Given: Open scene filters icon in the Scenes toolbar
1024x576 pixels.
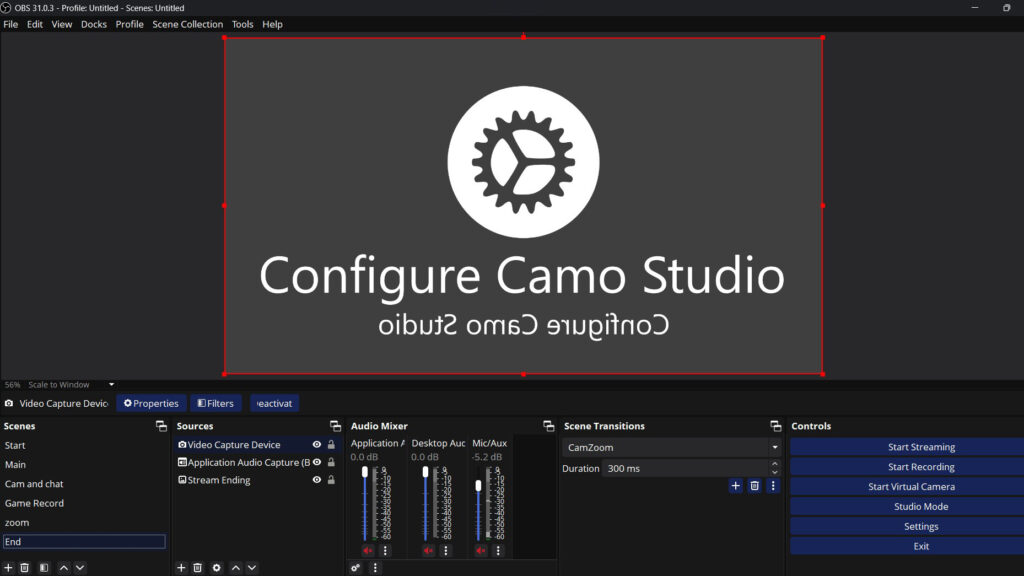Looking at the screenshot, I should [x=44, y=568].
